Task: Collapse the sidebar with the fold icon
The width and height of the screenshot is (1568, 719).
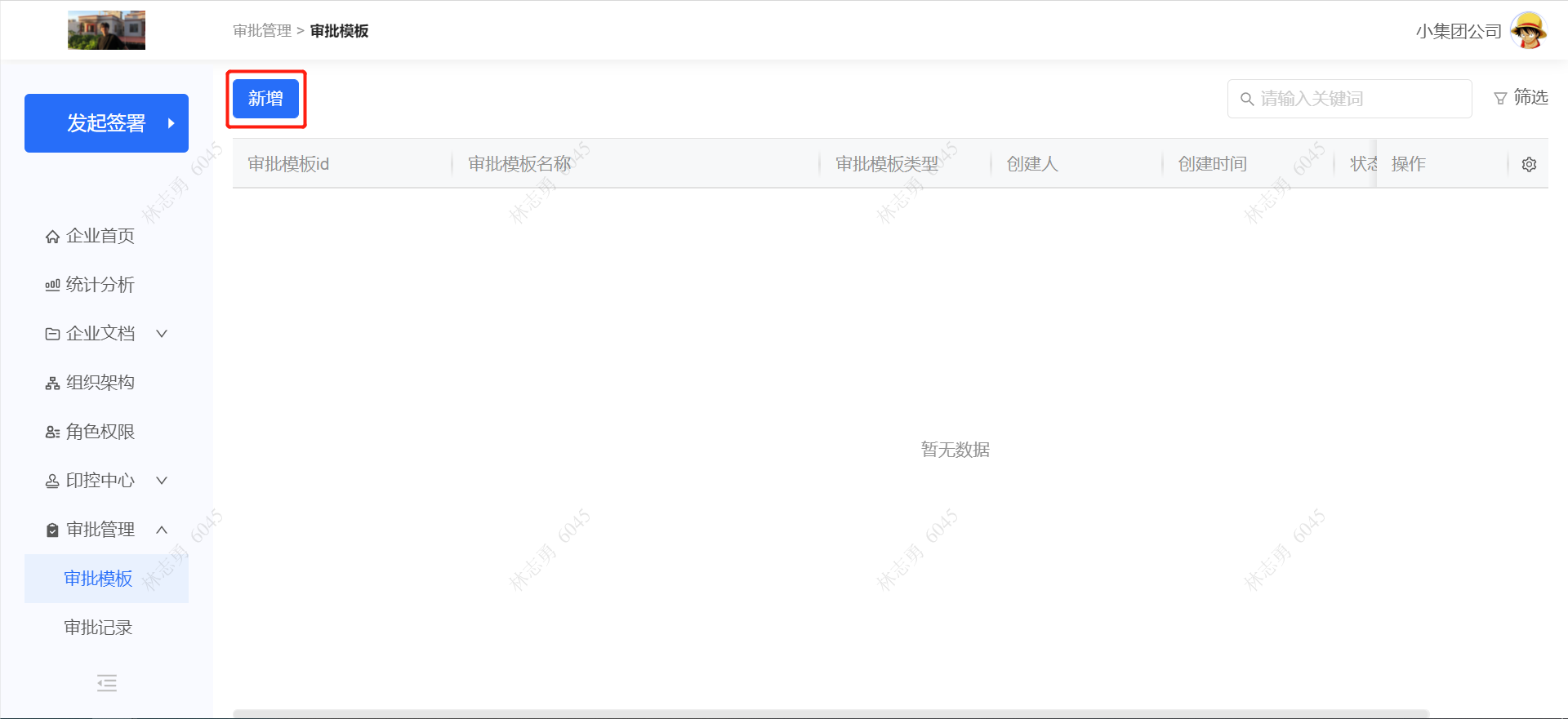Action: 107,683
